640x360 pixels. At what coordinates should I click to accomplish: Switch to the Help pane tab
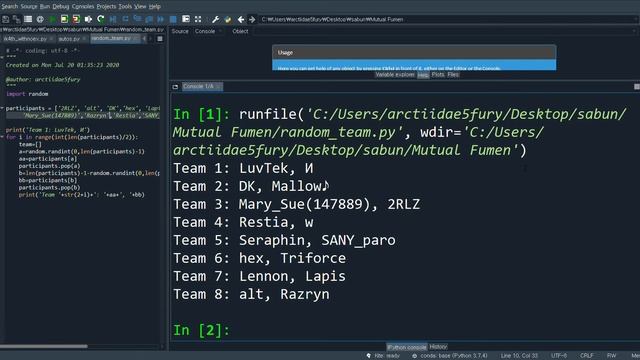423,75
